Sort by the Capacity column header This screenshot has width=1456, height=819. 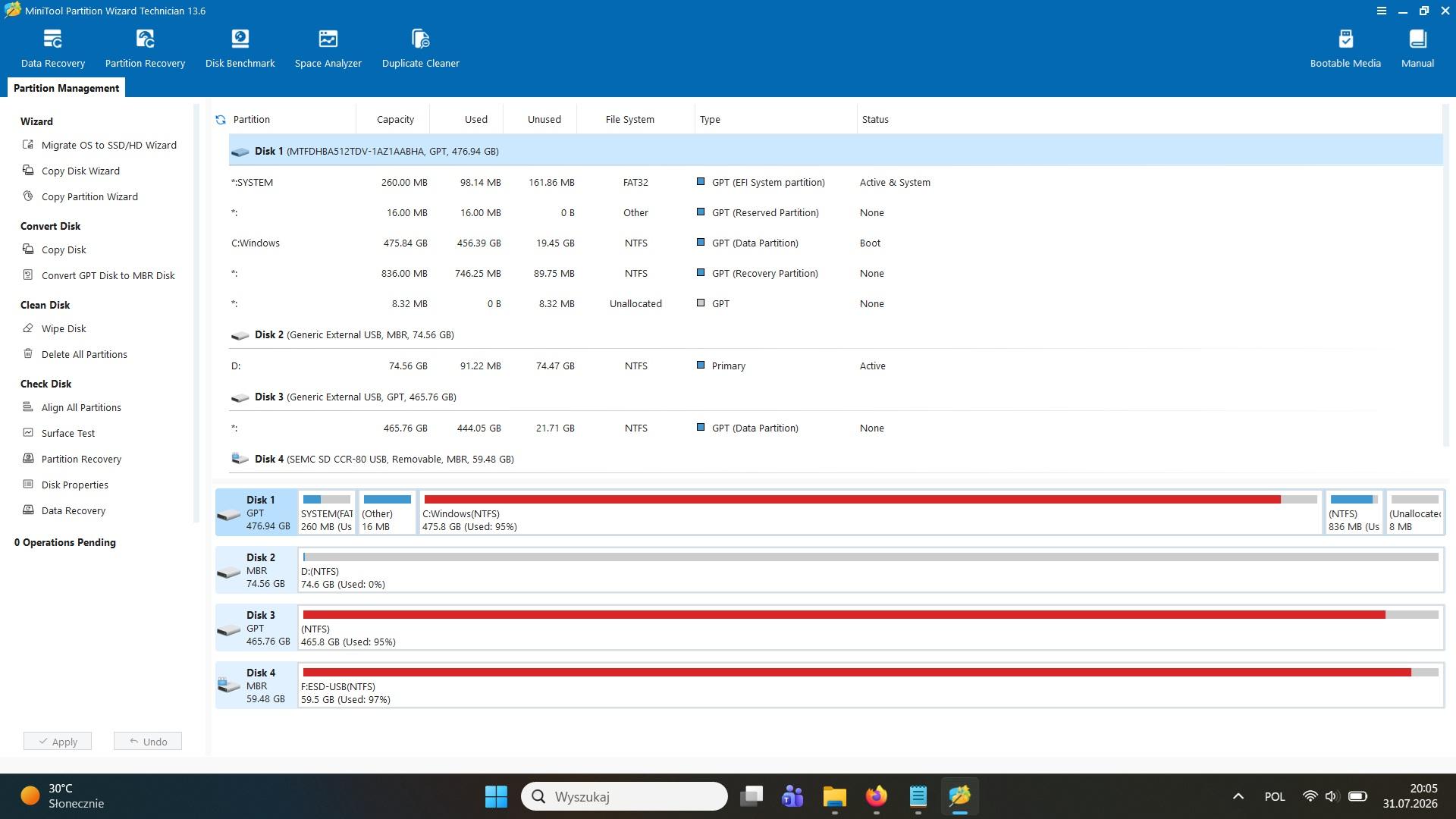point(395,120)
